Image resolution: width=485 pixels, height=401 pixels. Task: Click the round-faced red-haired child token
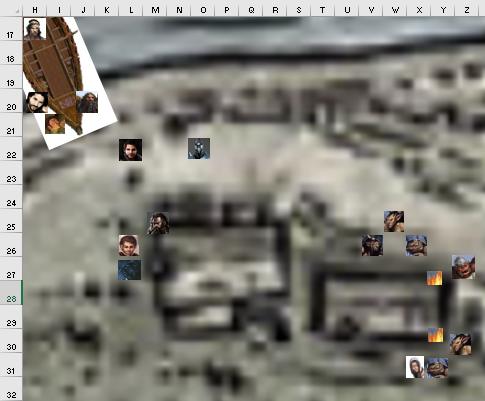point(129,245)
